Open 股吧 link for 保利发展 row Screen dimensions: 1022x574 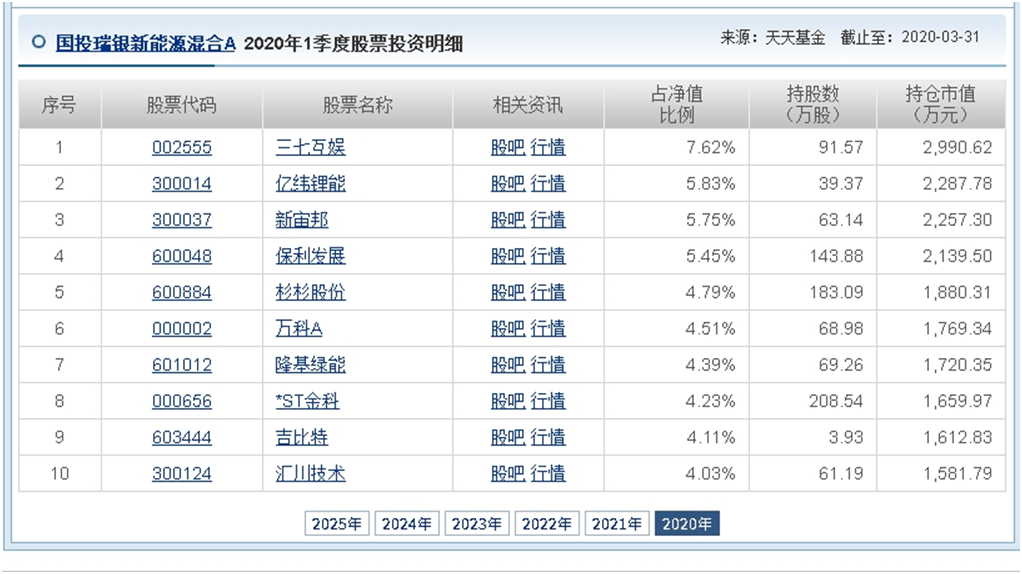pyautogui.click(x=508, y=256)
